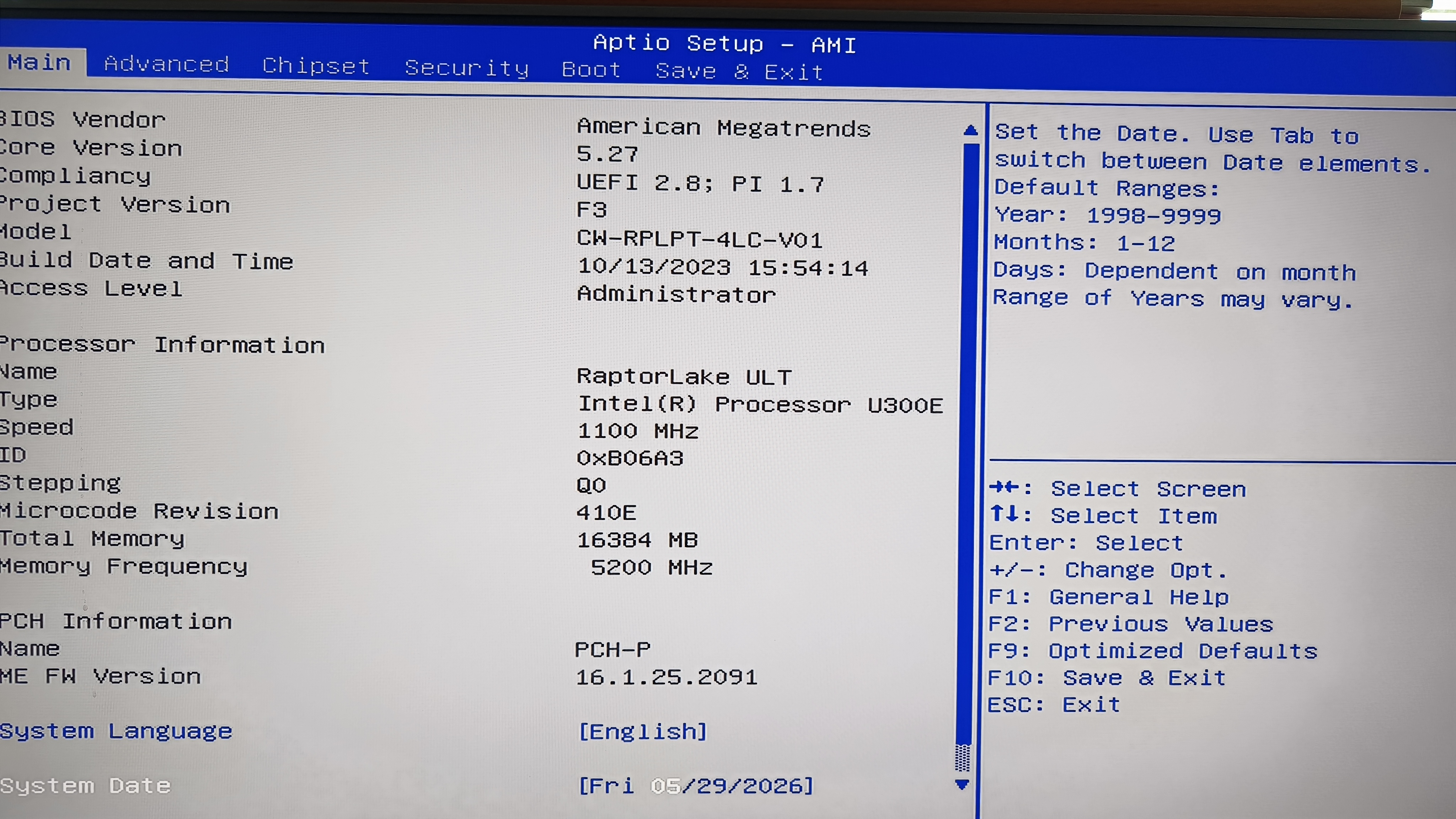Click the Stepping value Q0
The image size is (1456, 819).
[591, 485]
